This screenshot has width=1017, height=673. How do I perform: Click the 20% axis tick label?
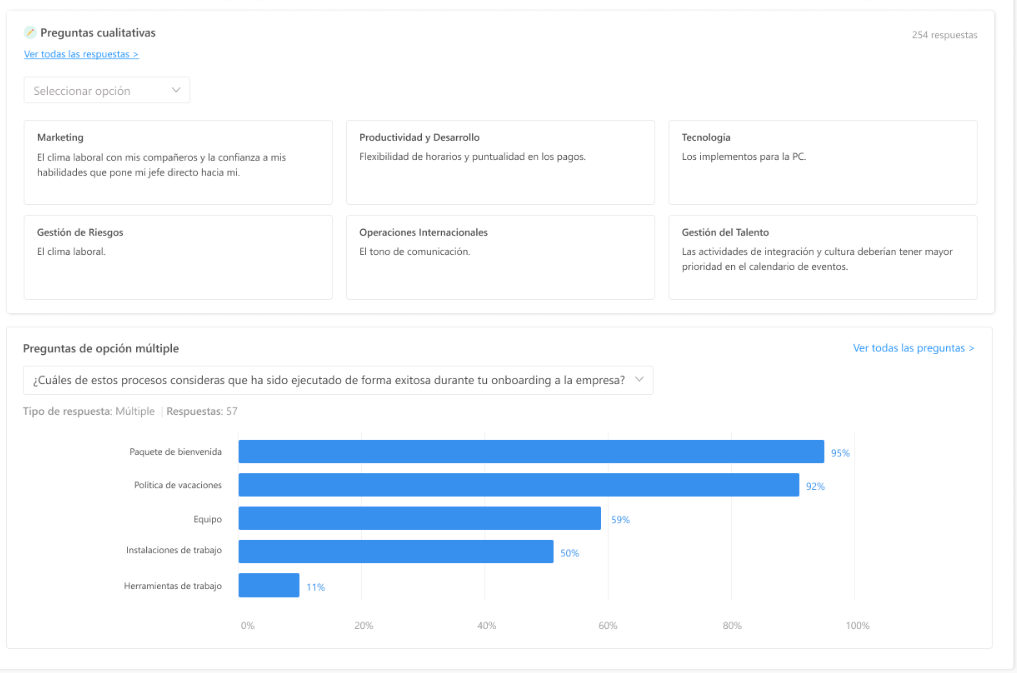pyautogui.click(x=363, y=626)
